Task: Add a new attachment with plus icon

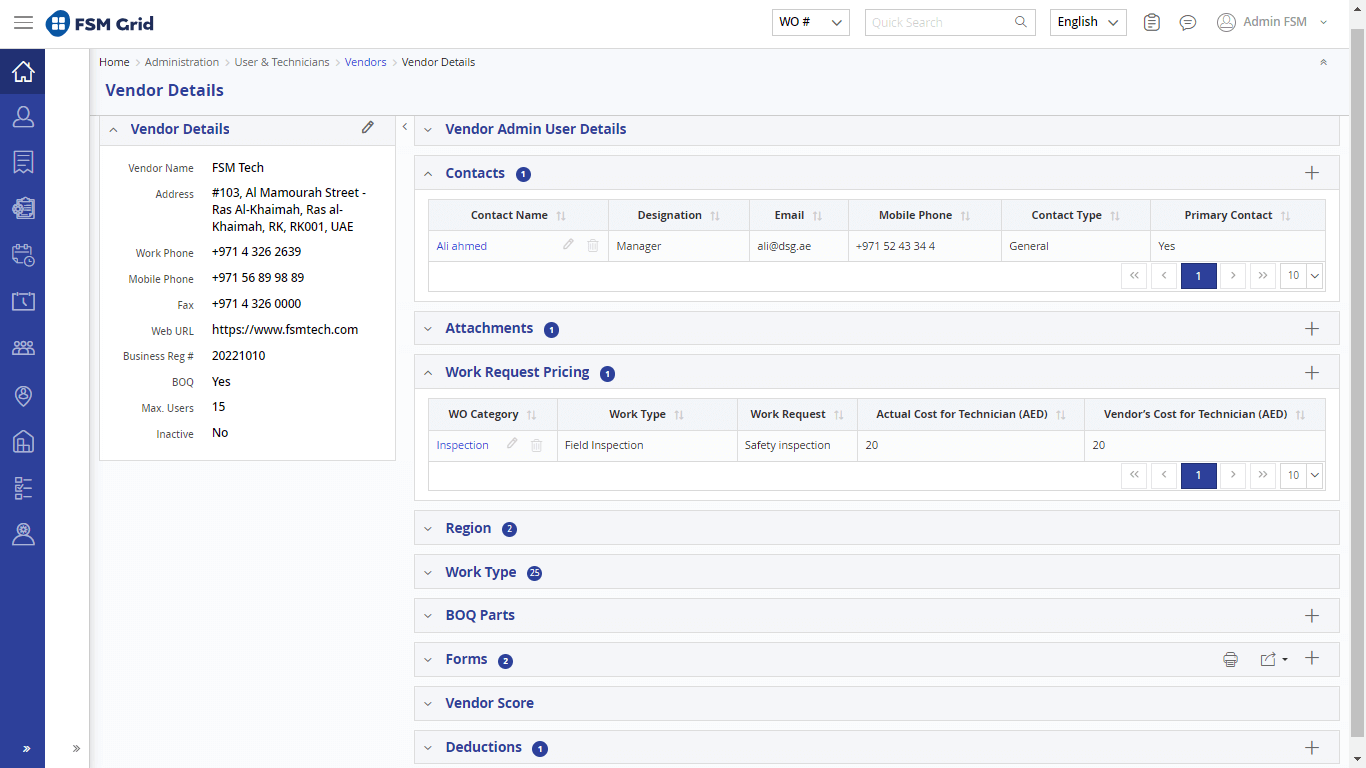Action: 1312,328
